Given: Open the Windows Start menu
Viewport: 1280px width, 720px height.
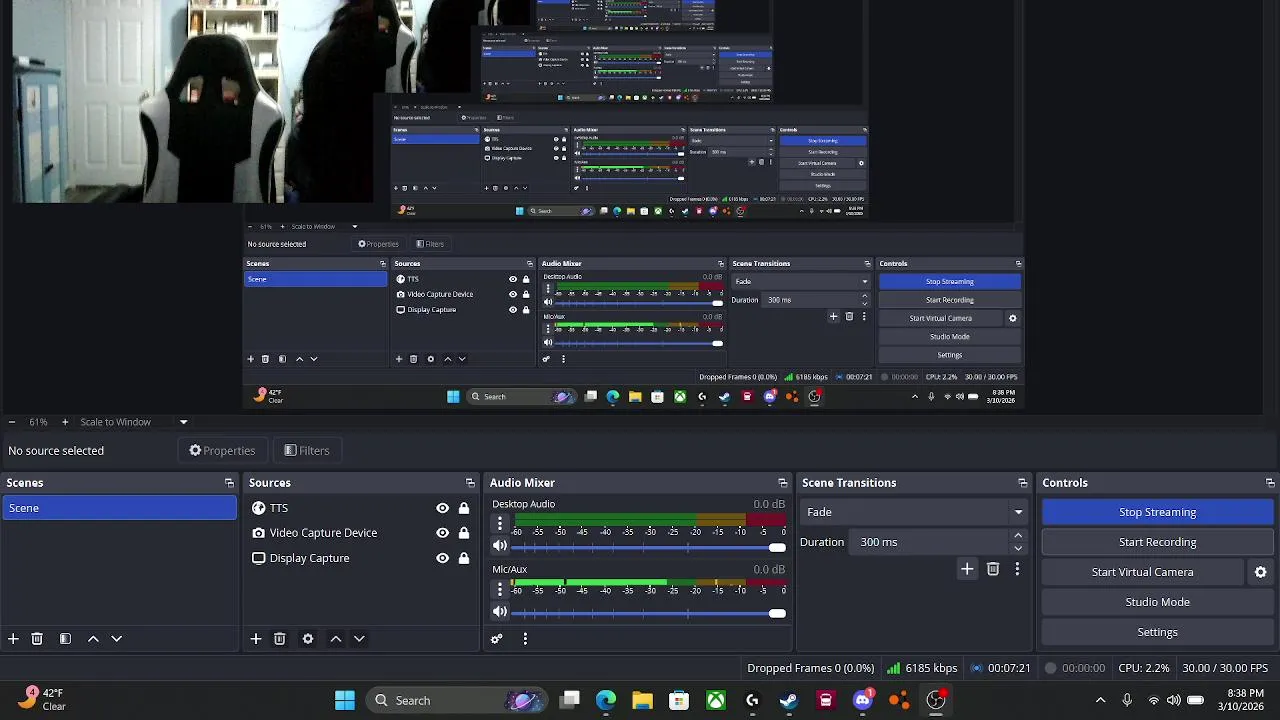Looking at the screenshot, I should (344, 700).
